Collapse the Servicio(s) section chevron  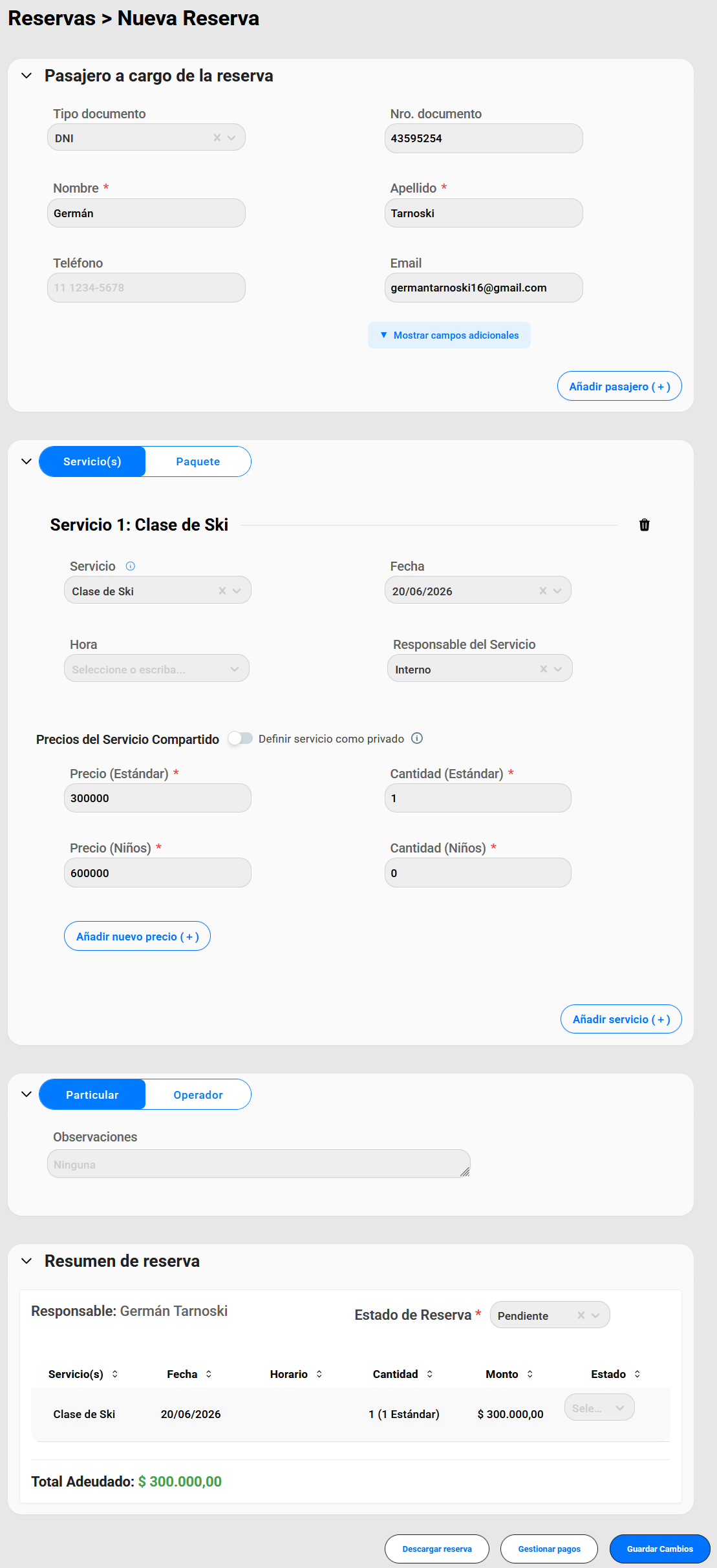click(27, 461)
